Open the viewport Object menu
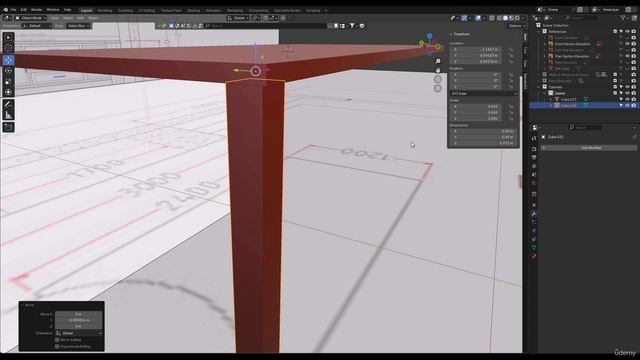 coord(93,18)
